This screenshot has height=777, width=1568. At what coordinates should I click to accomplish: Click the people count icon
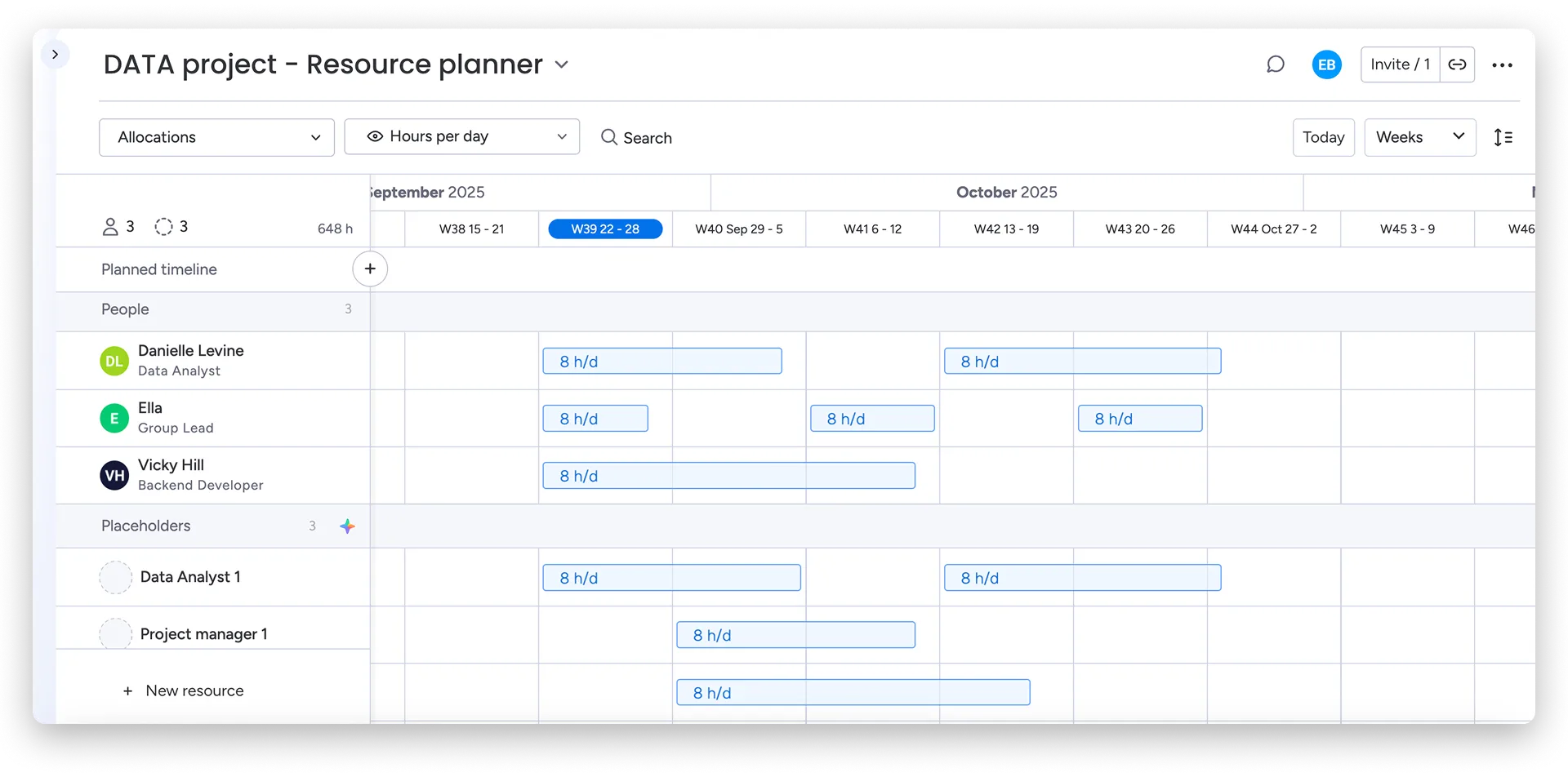(x=110, y=227)
